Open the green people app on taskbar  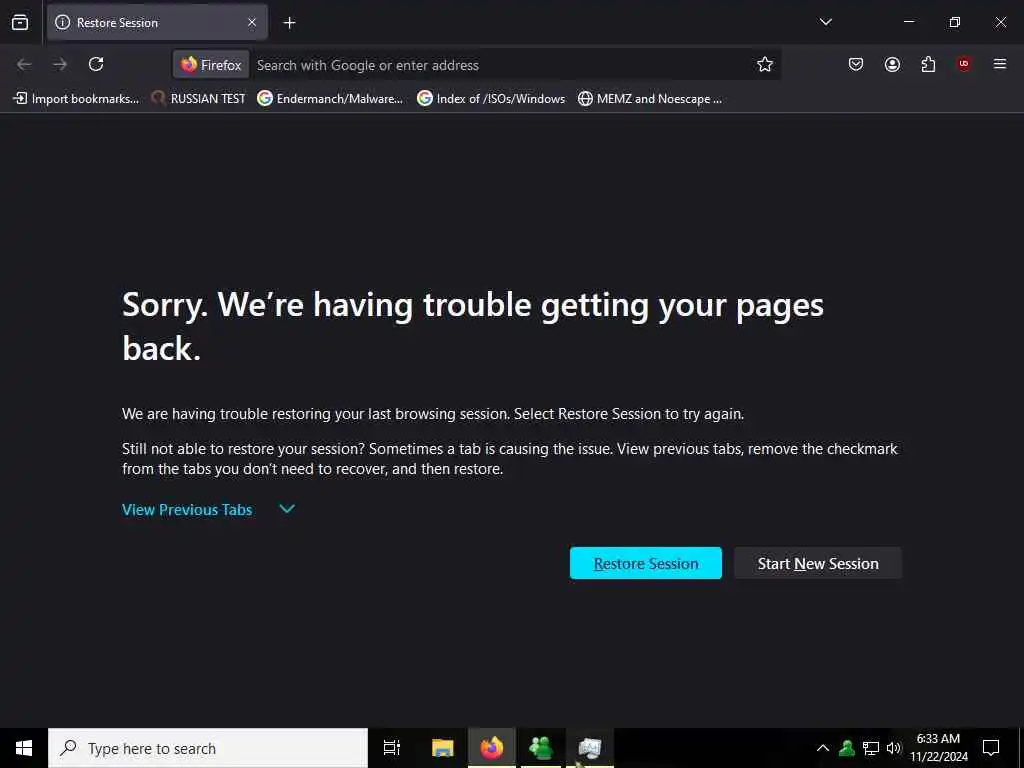tap(541, 748)
